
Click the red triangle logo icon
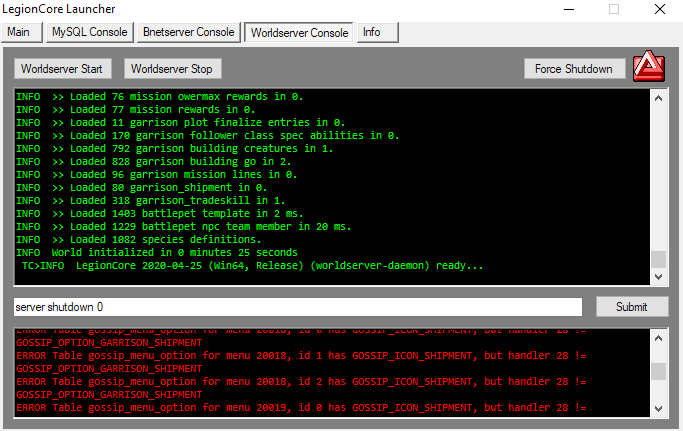[649, 66]
